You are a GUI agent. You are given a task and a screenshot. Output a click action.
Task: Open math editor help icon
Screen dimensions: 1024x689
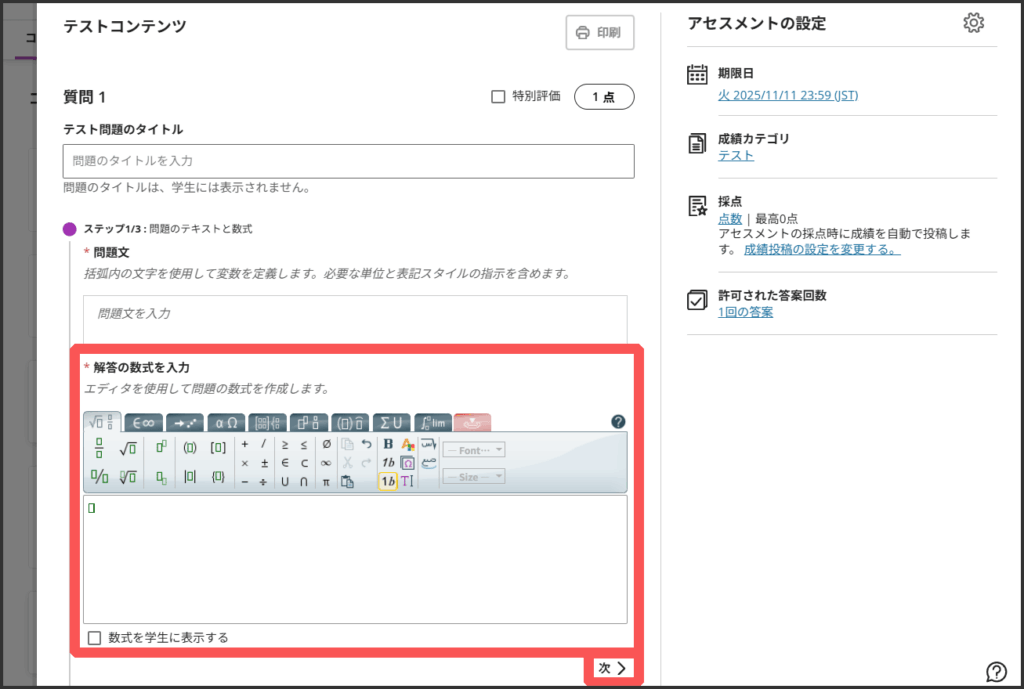point(618,422)
